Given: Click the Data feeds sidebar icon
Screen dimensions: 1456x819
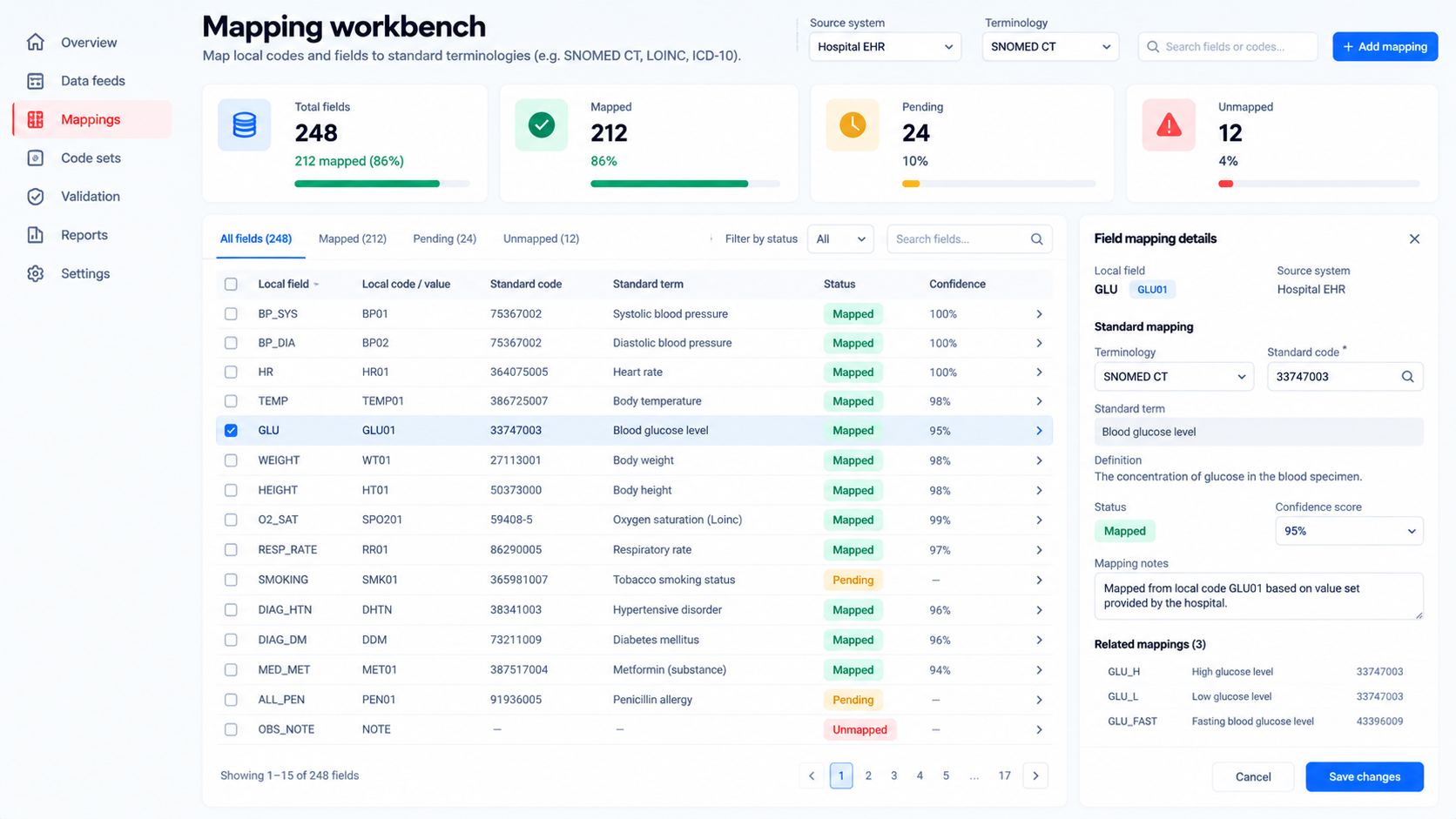Looking at the screenshot, I should (36, 81).
